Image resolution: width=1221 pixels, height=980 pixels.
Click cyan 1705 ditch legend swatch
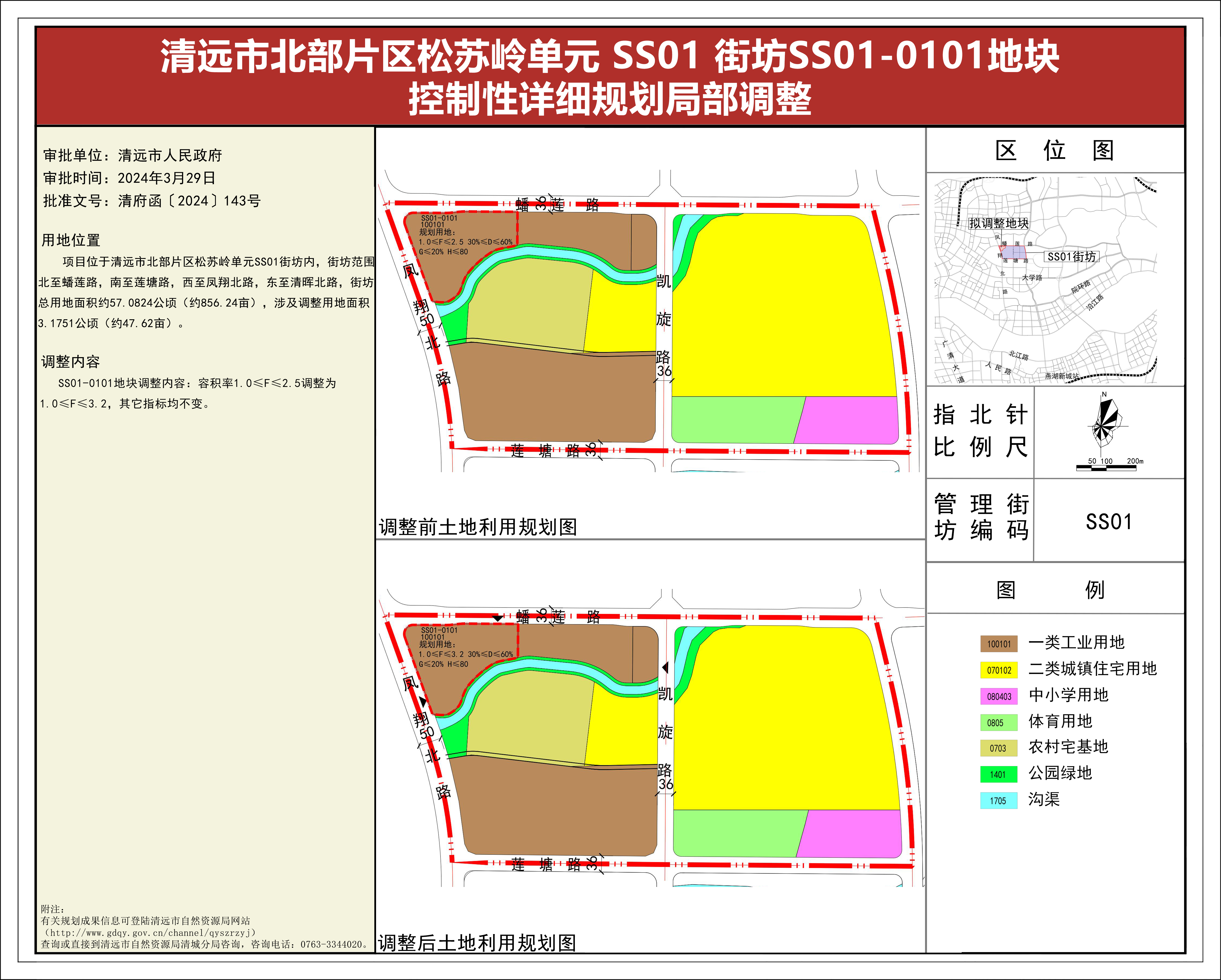999,800
